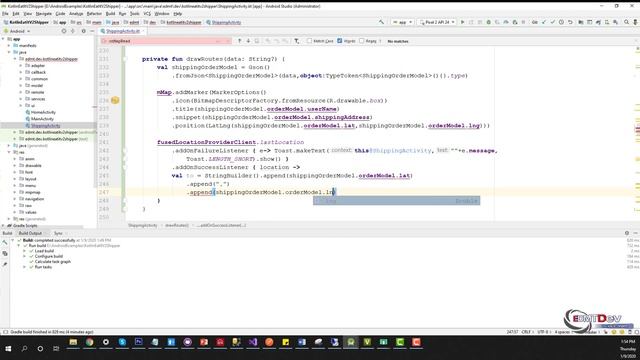The image size is (640, 360).
Task: Run the app with the green play icon
Action: (462, 22)
